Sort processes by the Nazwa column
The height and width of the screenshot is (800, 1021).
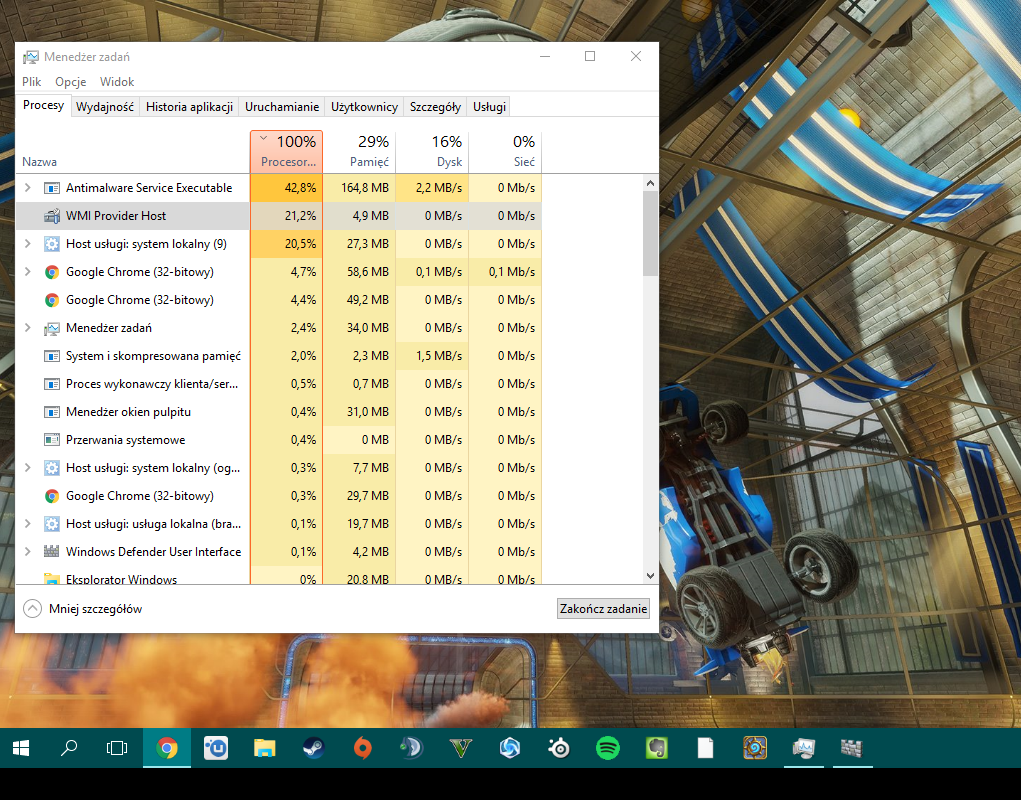(x=133, y=152)
